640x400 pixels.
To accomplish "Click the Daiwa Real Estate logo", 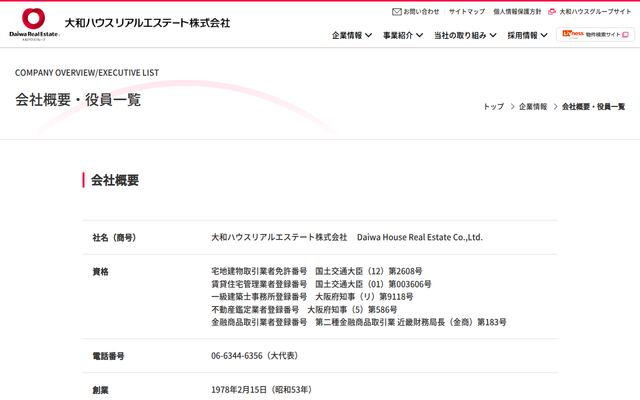I will tap(34, 24).
